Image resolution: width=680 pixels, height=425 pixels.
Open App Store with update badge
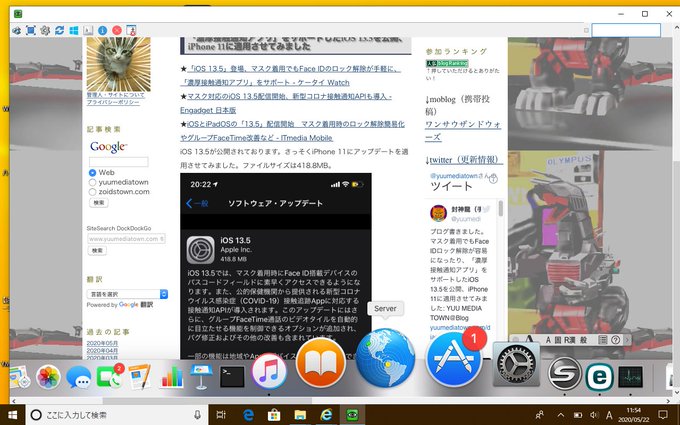pyautogui.click(x=454, y=359)
